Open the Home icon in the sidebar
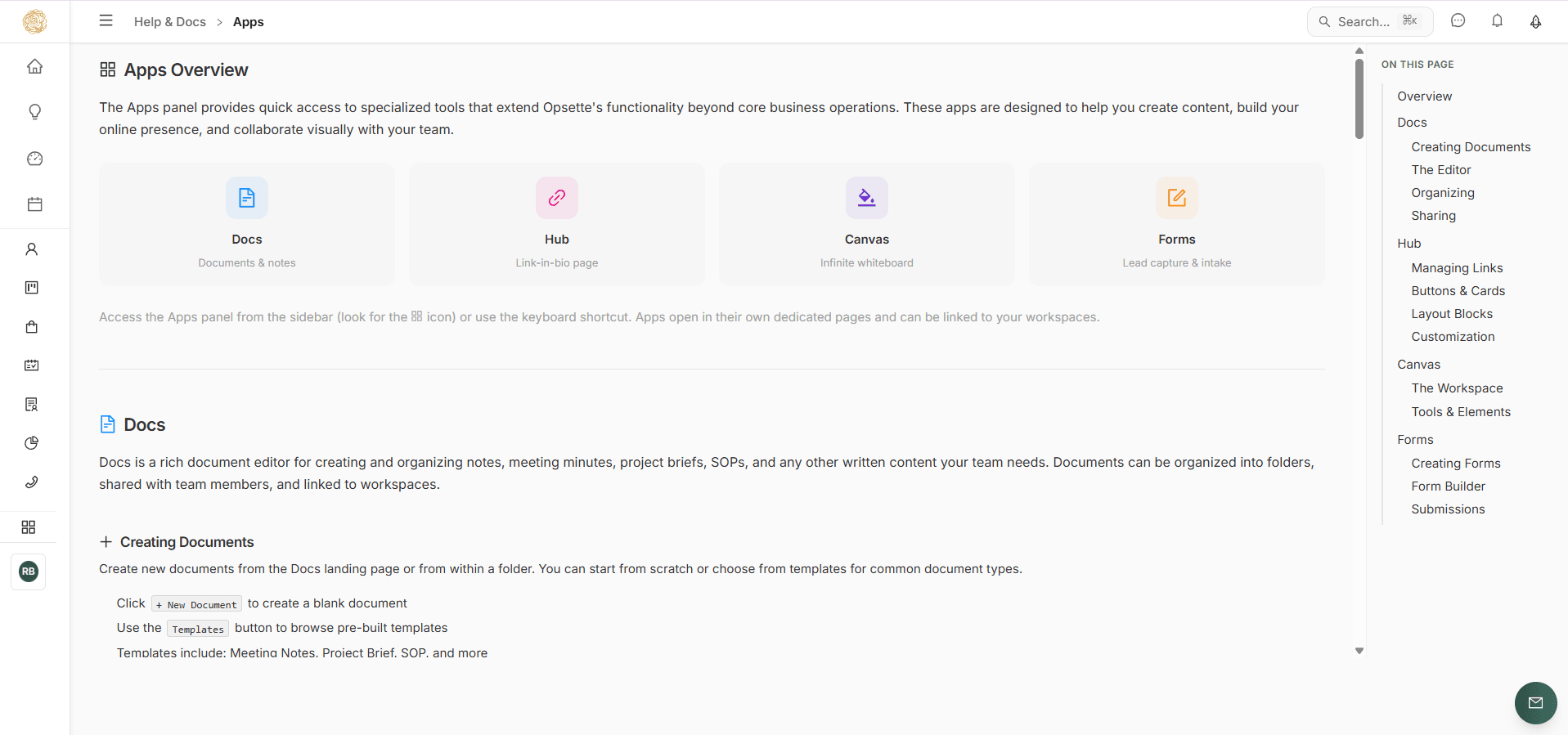 coord(34,66)
